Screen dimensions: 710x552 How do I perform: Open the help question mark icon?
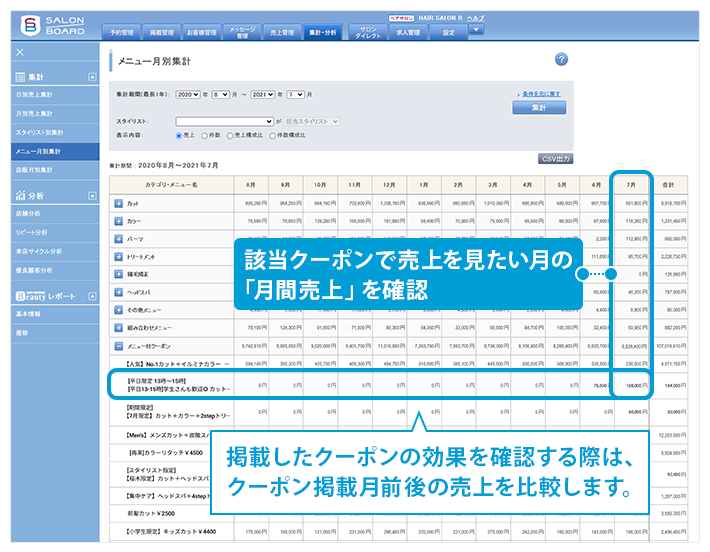(x=560, y=61)
